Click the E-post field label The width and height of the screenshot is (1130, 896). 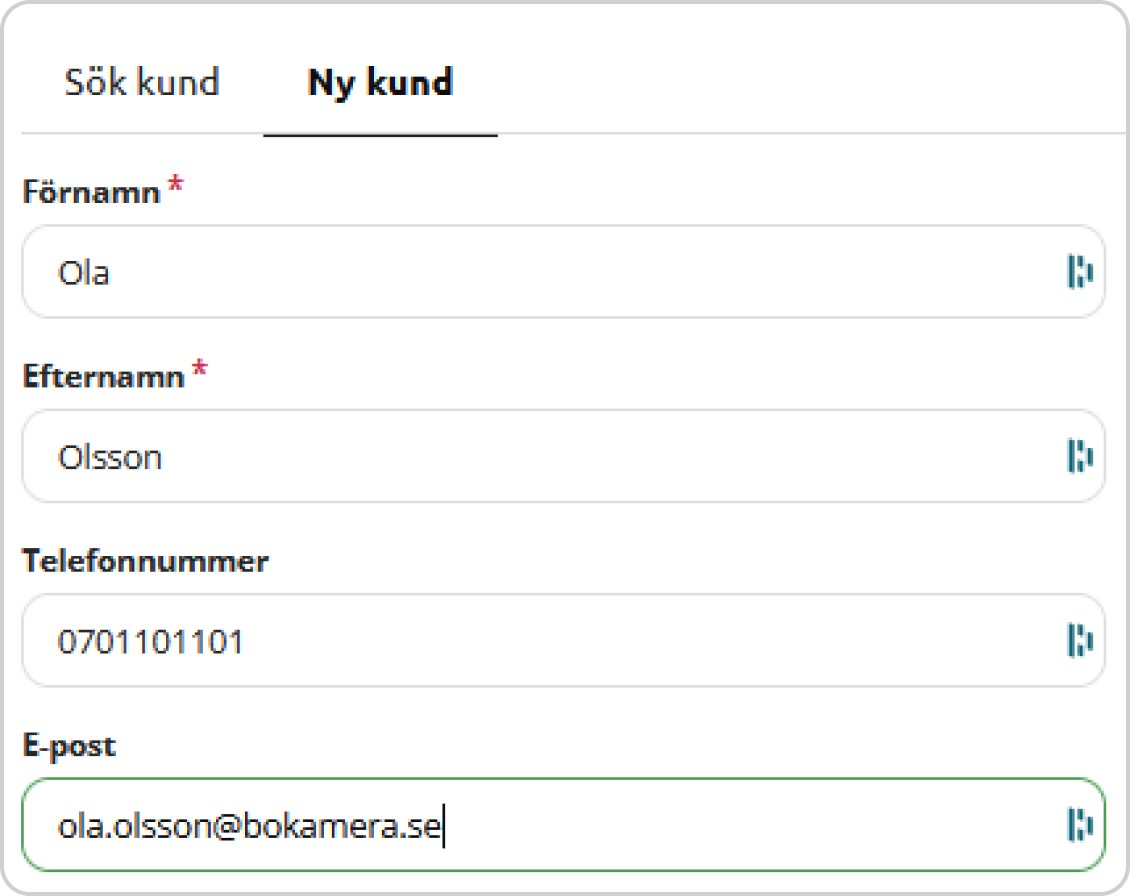69,746
